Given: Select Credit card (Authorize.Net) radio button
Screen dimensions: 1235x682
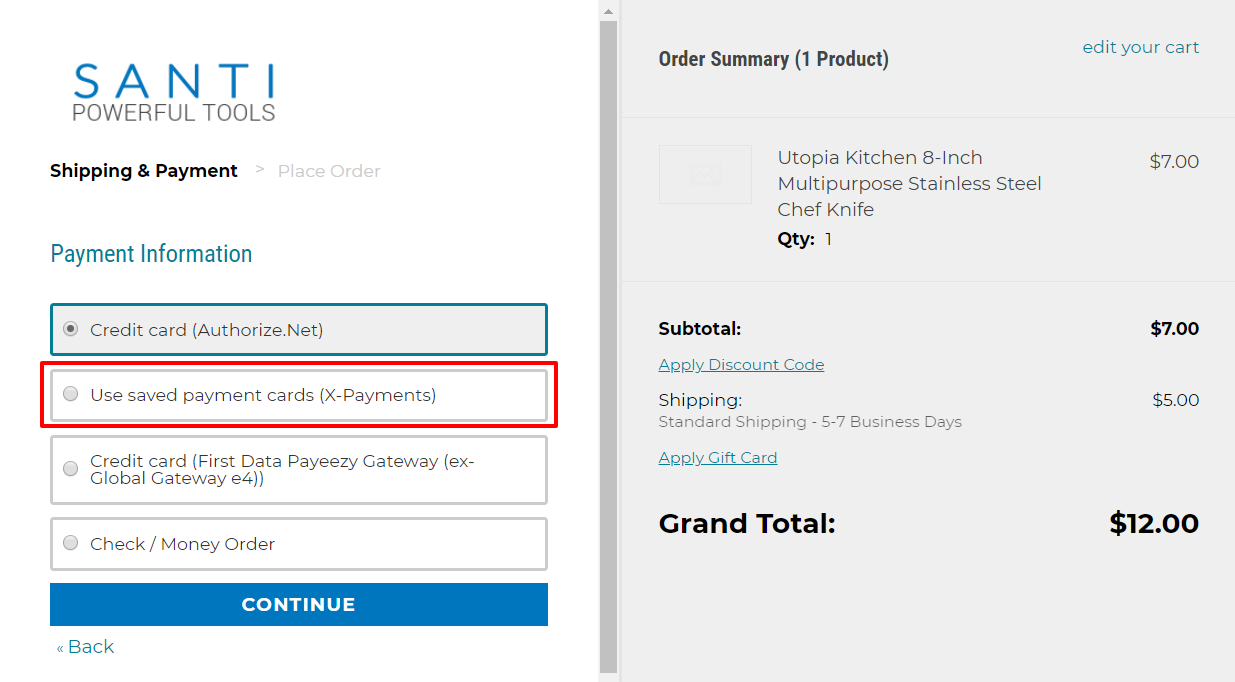Looking at the screenshot, I should click(x=70, y=329).
